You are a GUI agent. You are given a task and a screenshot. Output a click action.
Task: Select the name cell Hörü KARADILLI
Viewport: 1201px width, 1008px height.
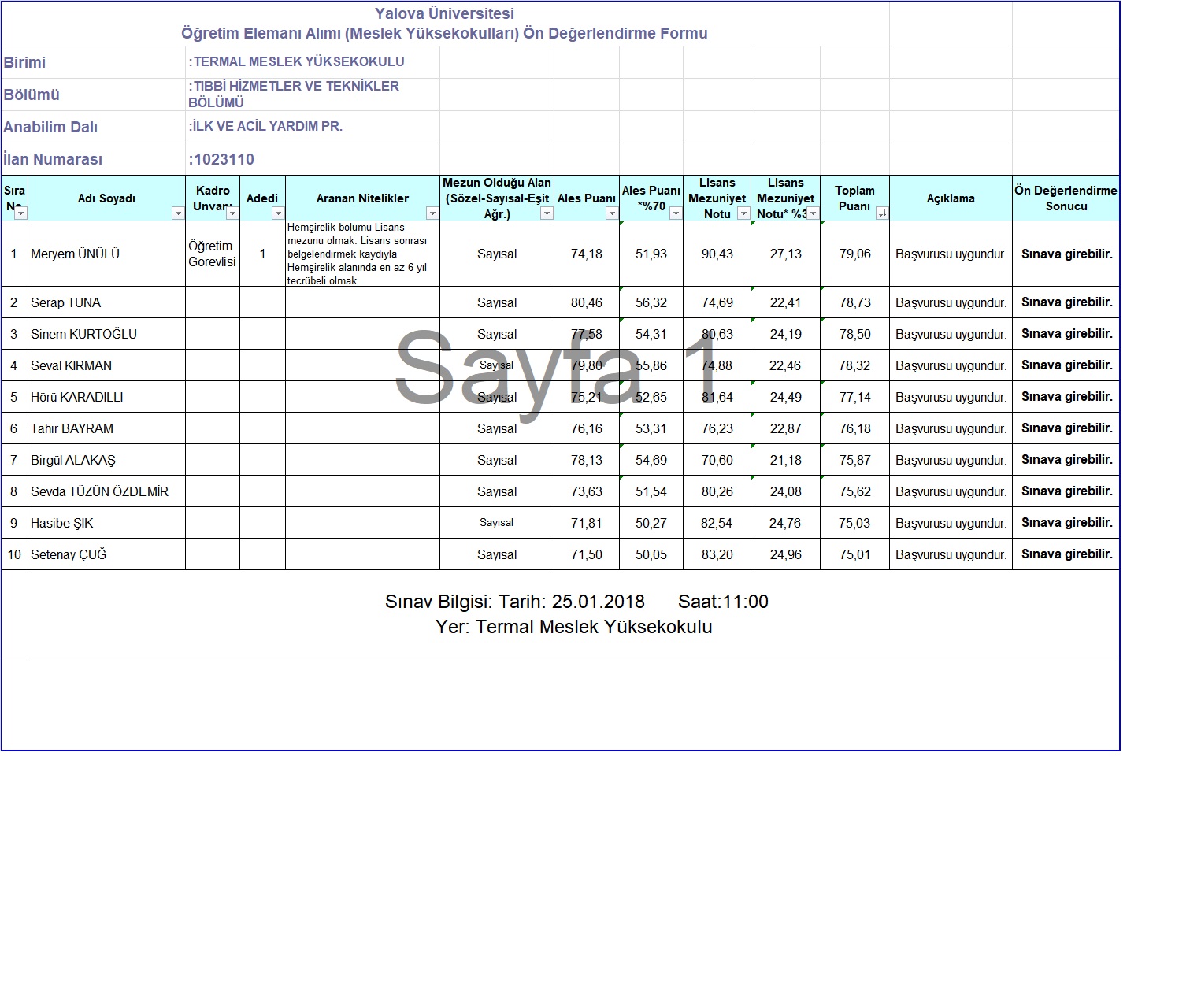click(106, 397)
